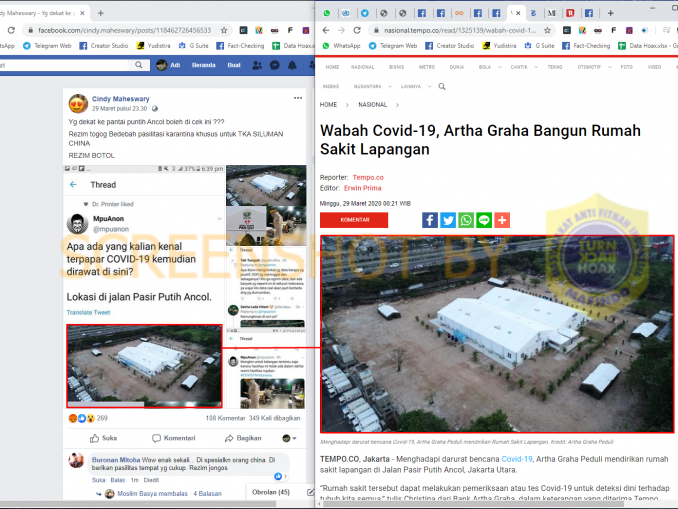This screenshot has width=678, height=509.
Task: Open a new tab in the Facebook window
Action: point(100,13)
